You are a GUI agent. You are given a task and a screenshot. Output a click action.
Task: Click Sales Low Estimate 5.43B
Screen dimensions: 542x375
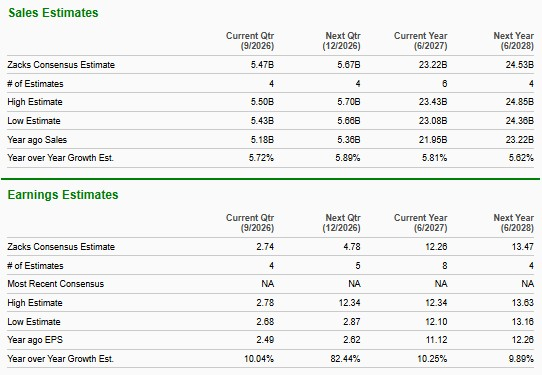coord(262,121)
